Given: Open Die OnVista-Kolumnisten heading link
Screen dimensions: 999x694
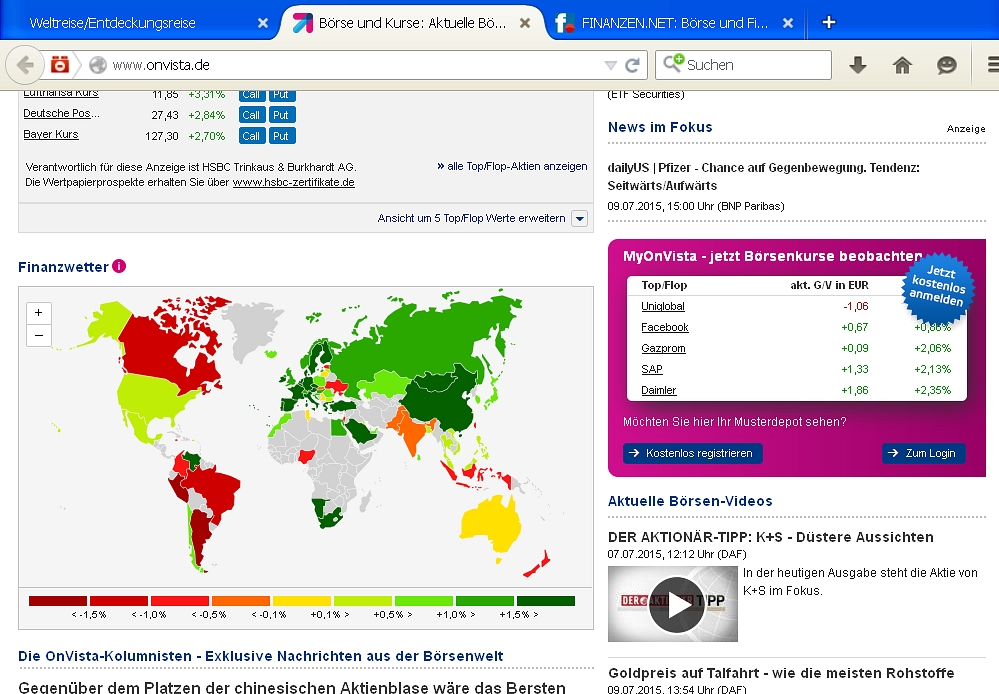Looking at the screenshot, I should (x=261, y=656).
